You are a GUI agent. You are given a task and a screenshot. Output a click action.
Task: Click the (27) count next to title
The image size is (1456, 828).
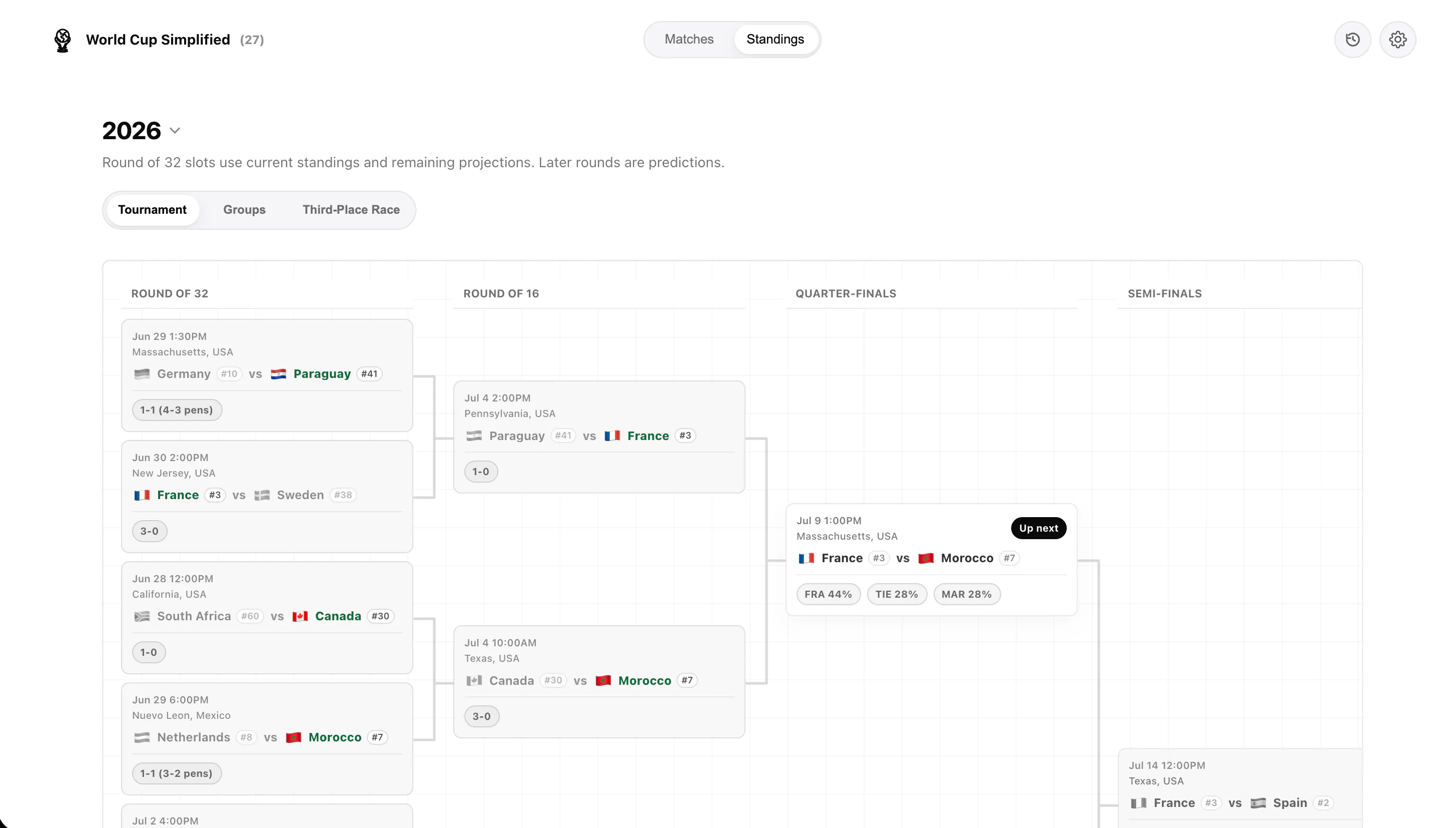pyautogui.click(x=252, y=40)
